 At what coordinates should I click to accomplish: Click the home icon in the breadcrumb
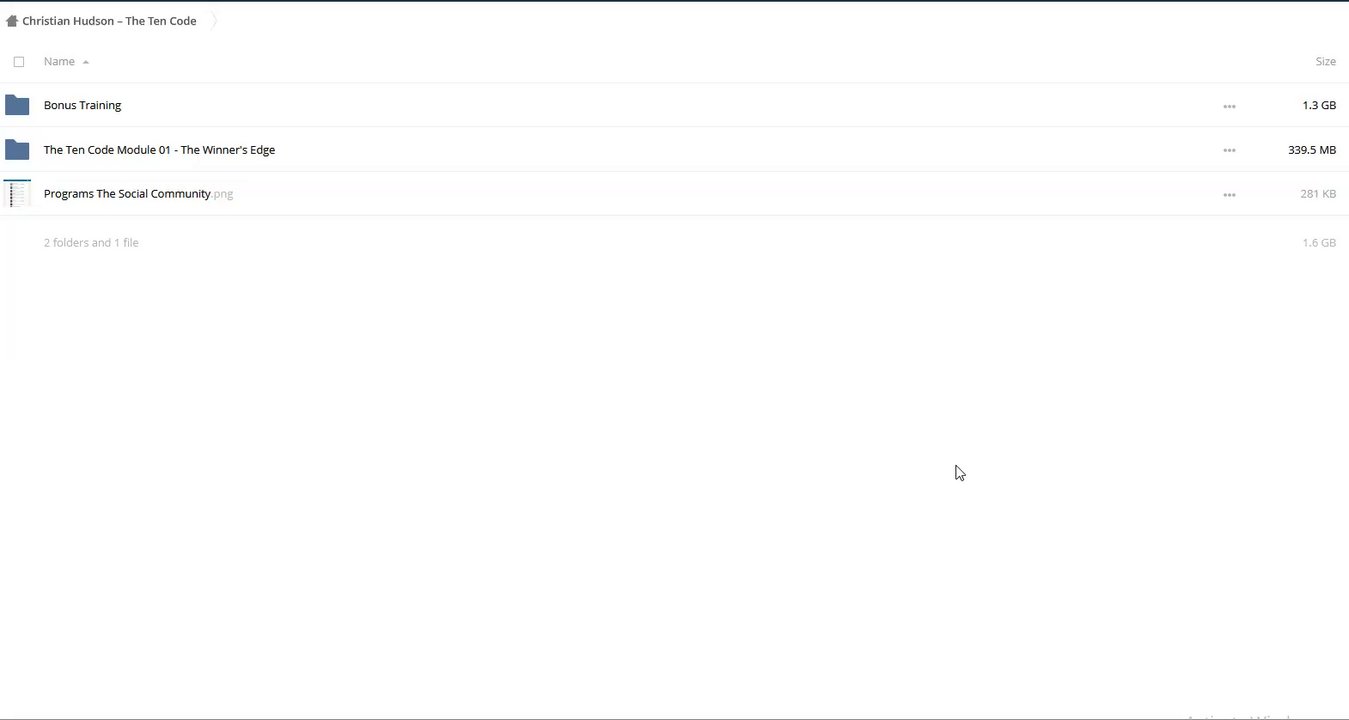coord(12,21)
